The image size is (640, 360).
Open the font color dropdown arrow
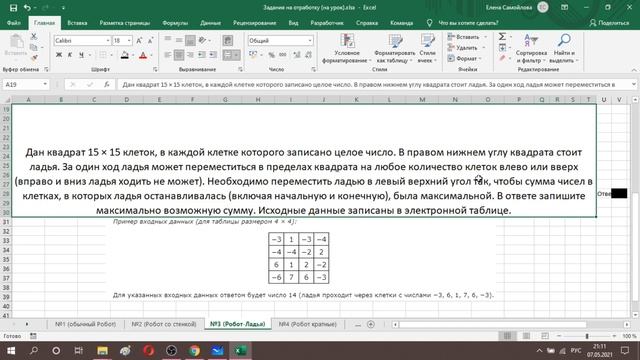pyautogui.click(x=151, y=55)
